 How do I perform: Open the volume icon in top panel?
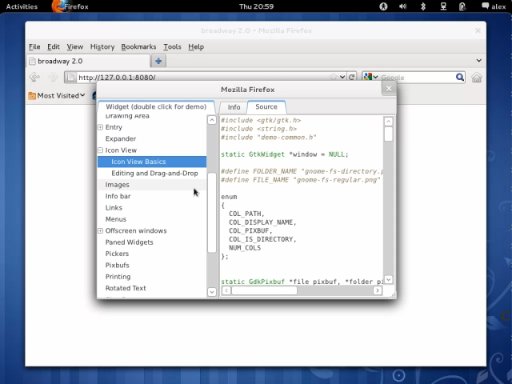[403, 6]
